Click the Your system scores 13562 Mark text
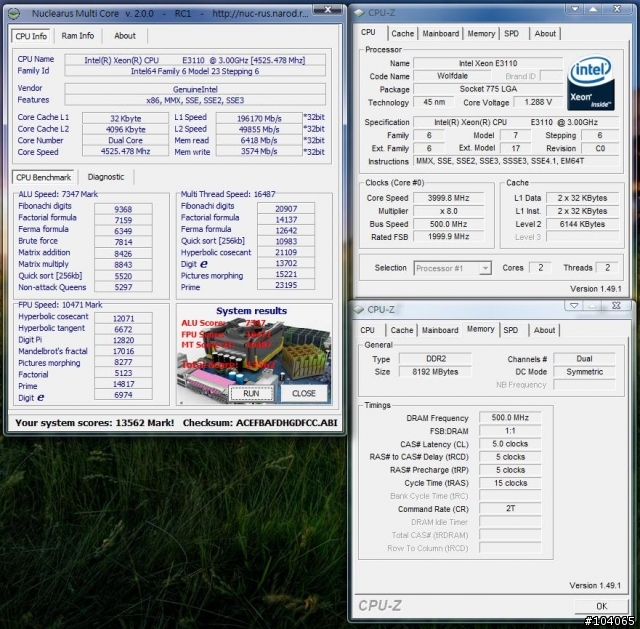This screenshot has height=629, width=640. (95, 423)
